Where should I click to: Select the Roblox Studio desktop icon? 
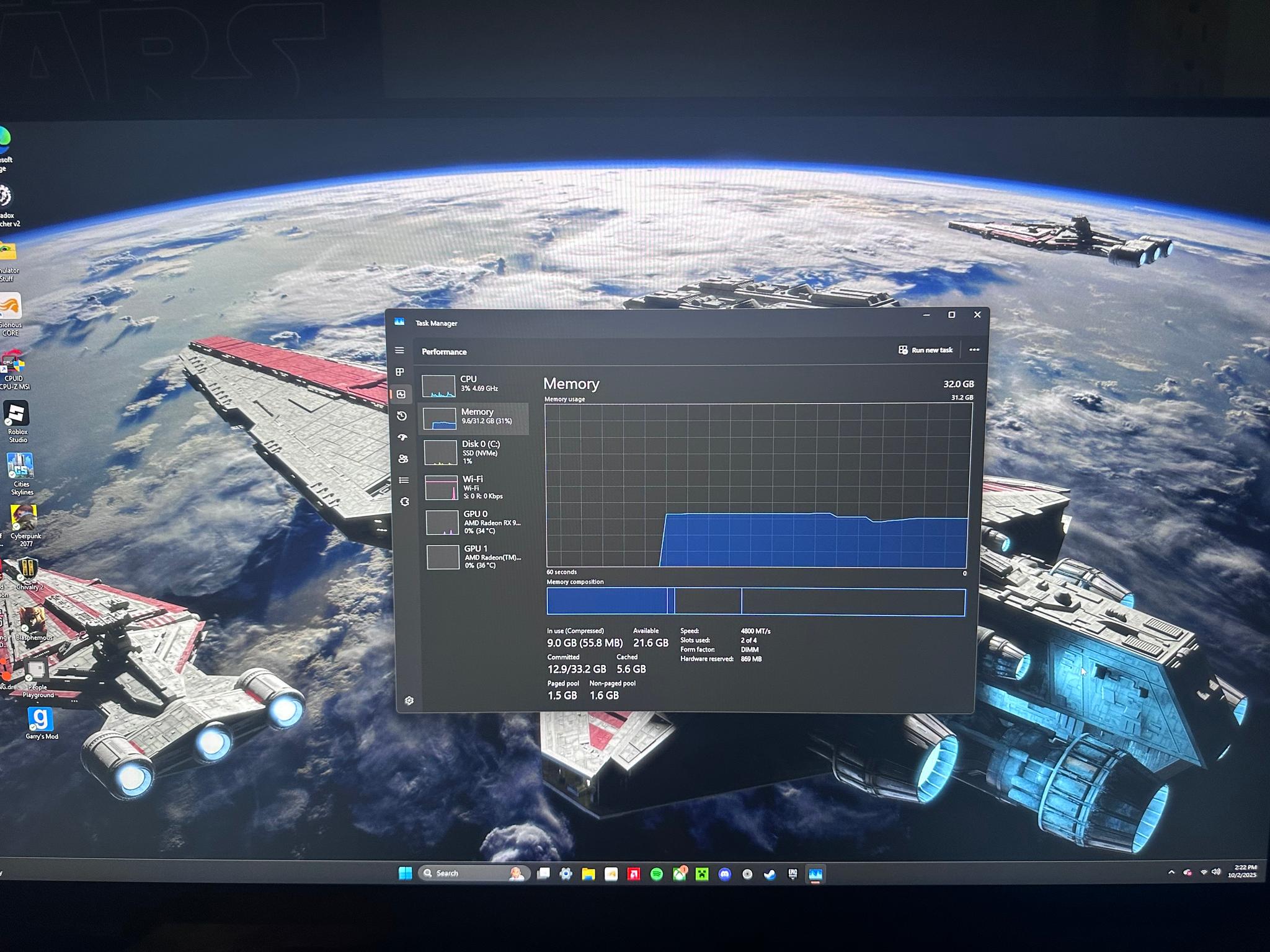click(x=17, y=421)
